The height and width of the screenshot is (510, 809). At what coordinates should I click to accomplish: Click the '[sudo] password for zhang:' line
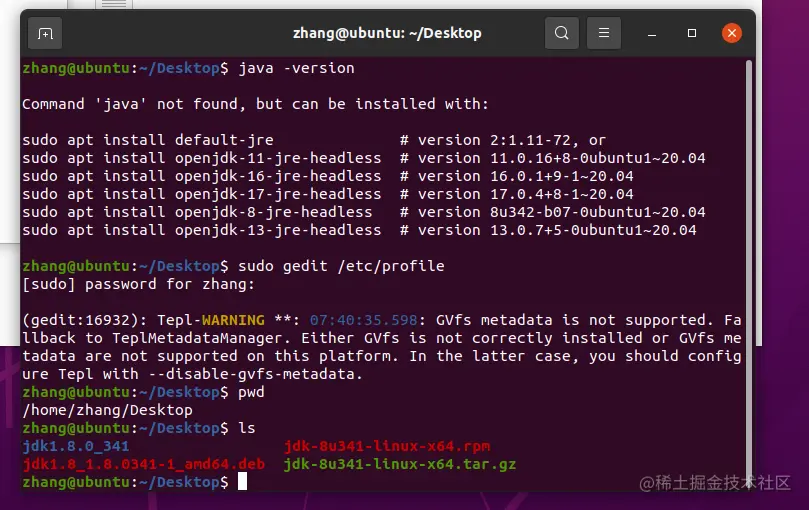(138, 284)
